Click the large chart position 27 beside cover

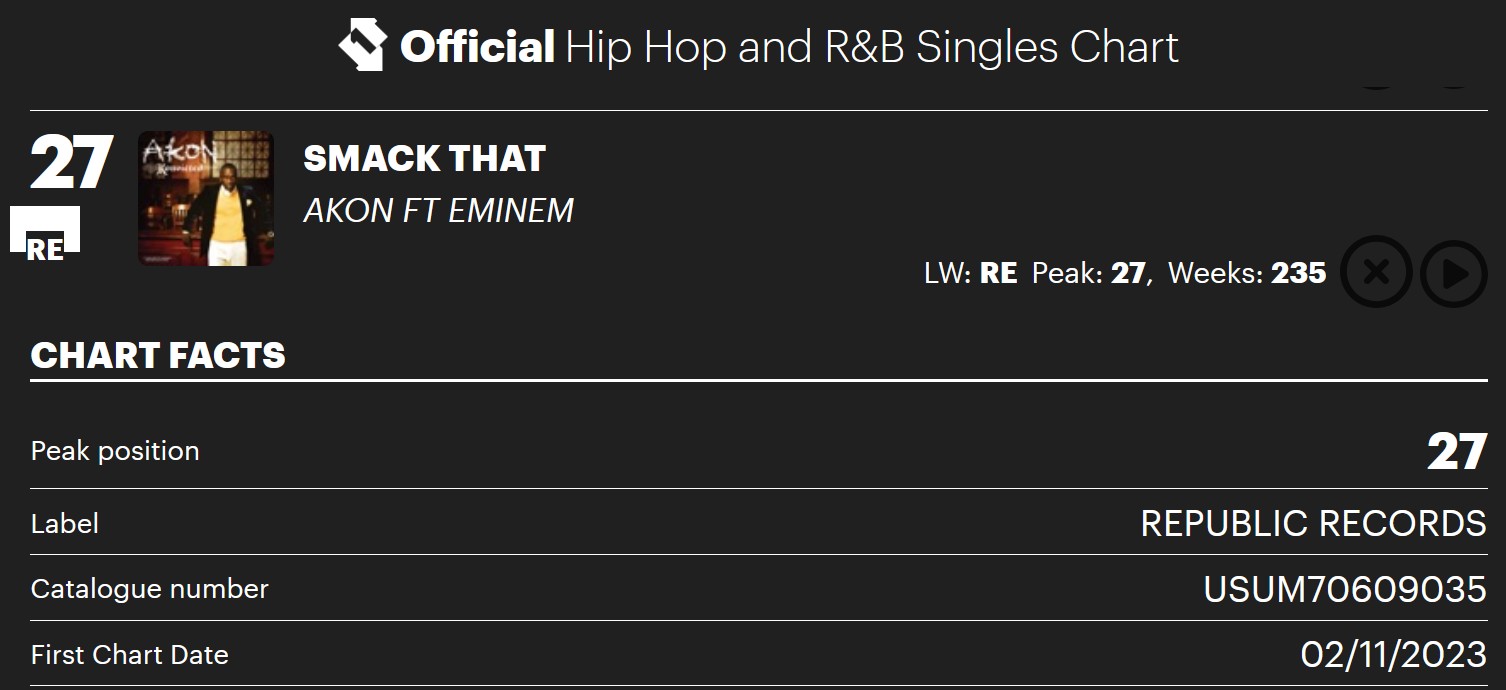(x=69, y=163)
